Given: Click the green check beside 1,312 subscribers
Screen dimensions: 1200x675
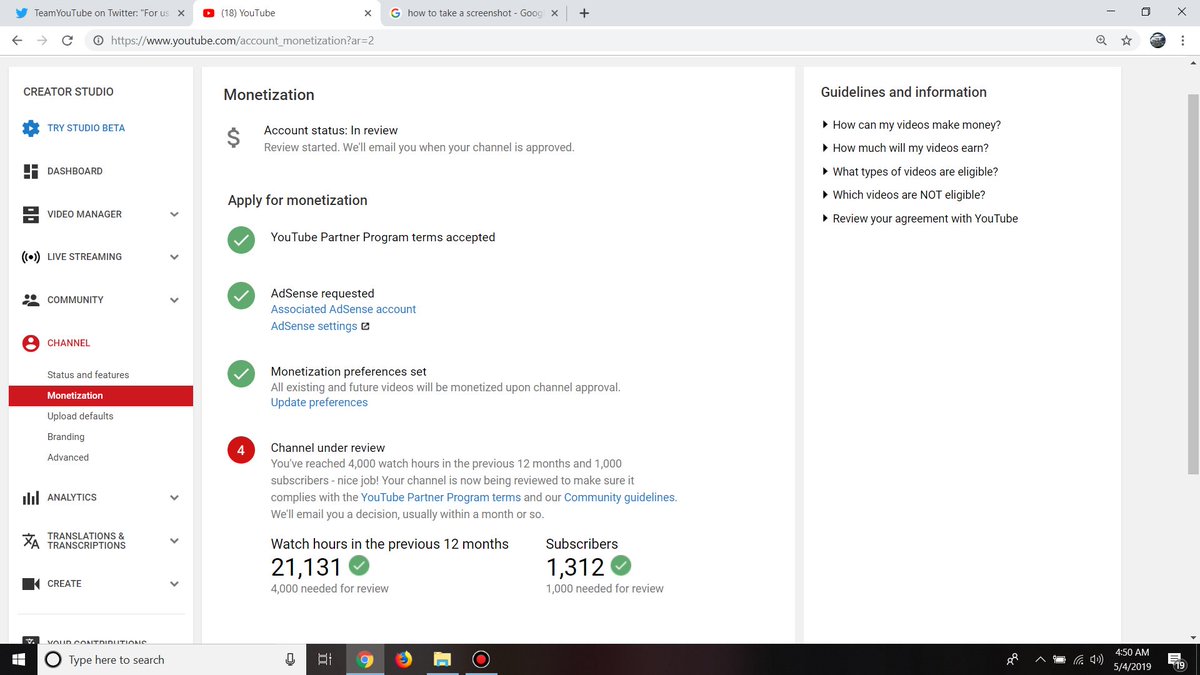Looking at the screenshot, I should (x=621, y=566).
